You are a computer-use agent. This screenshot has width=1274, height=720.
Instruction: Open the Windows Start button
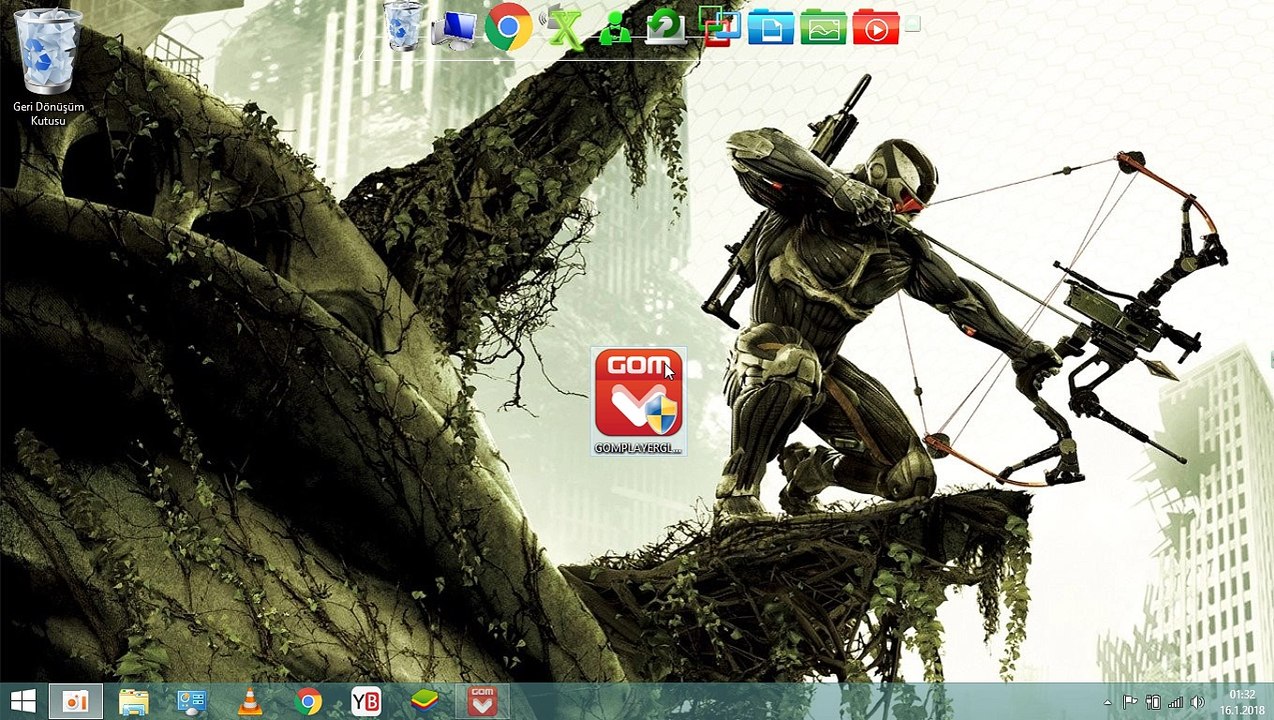[24, 701]
